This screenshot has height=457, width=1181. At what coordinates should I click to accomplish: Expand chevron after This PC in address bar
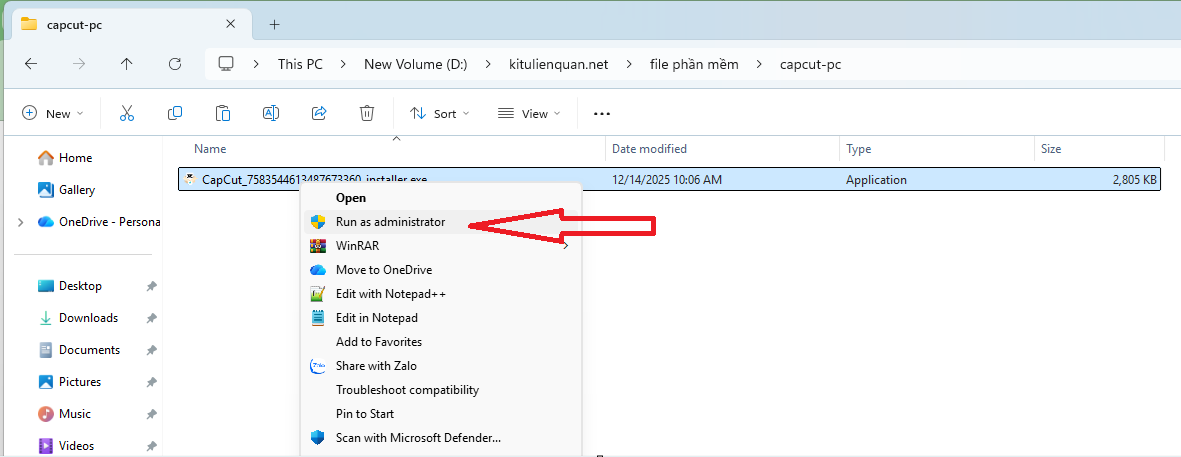click(x=343, y=64)
